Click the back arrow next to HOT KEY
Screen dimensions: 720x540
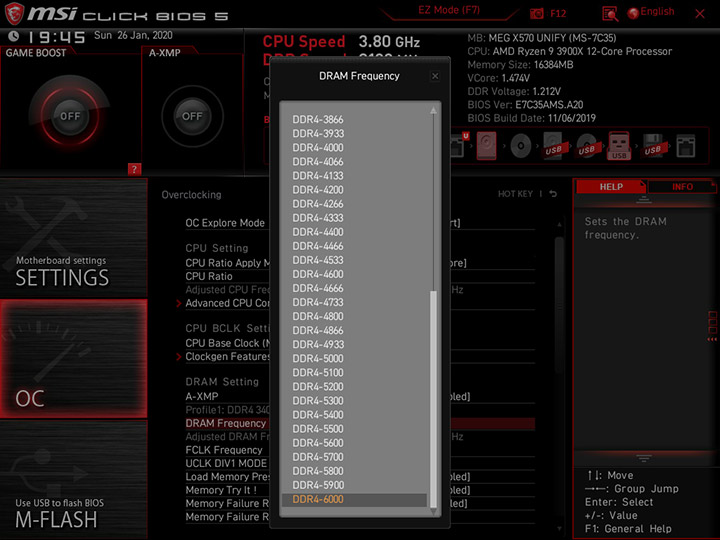point(553,194)
